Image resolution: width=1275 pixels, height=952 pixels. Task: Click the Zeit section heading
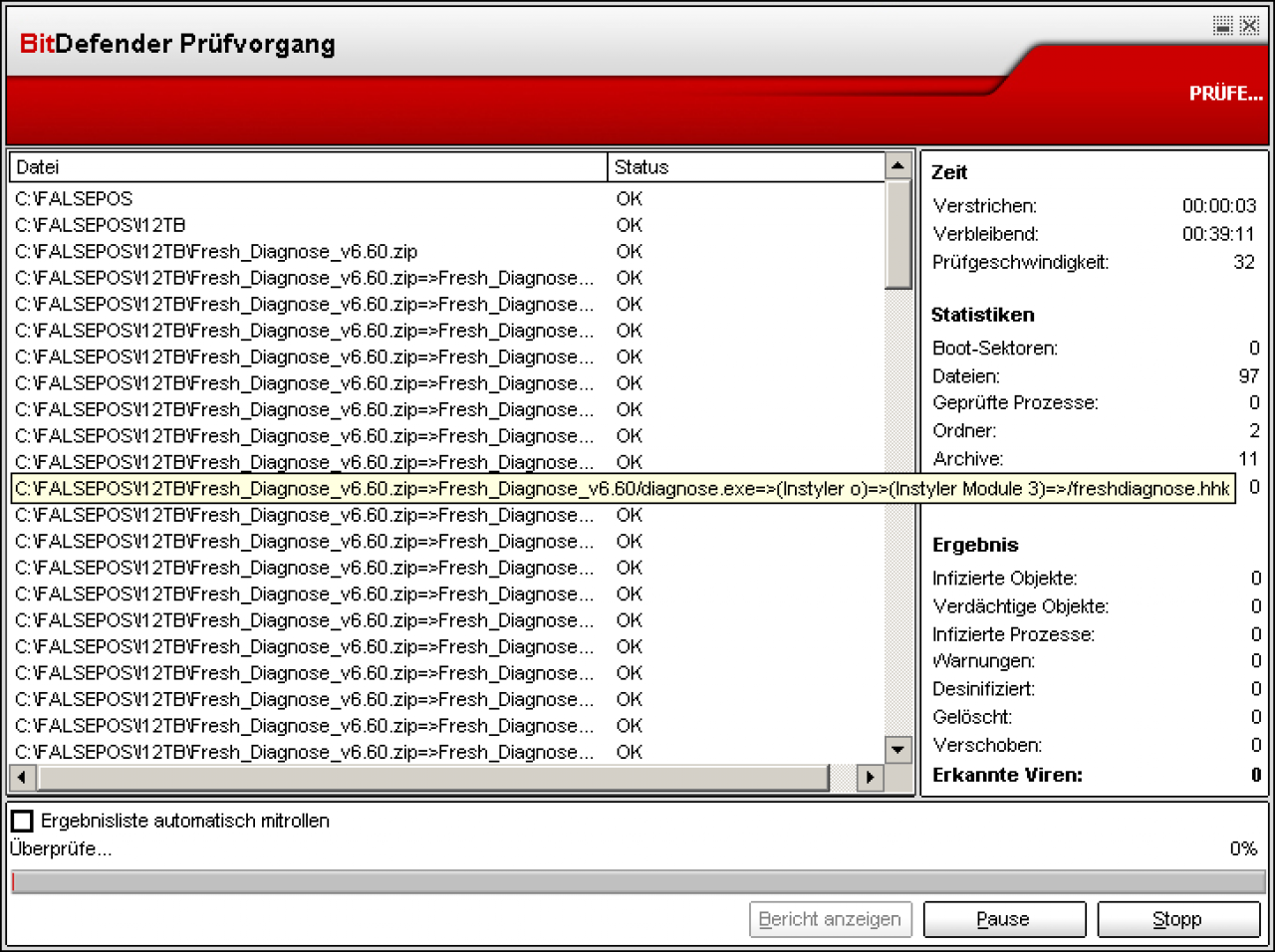tap(949, 172)
